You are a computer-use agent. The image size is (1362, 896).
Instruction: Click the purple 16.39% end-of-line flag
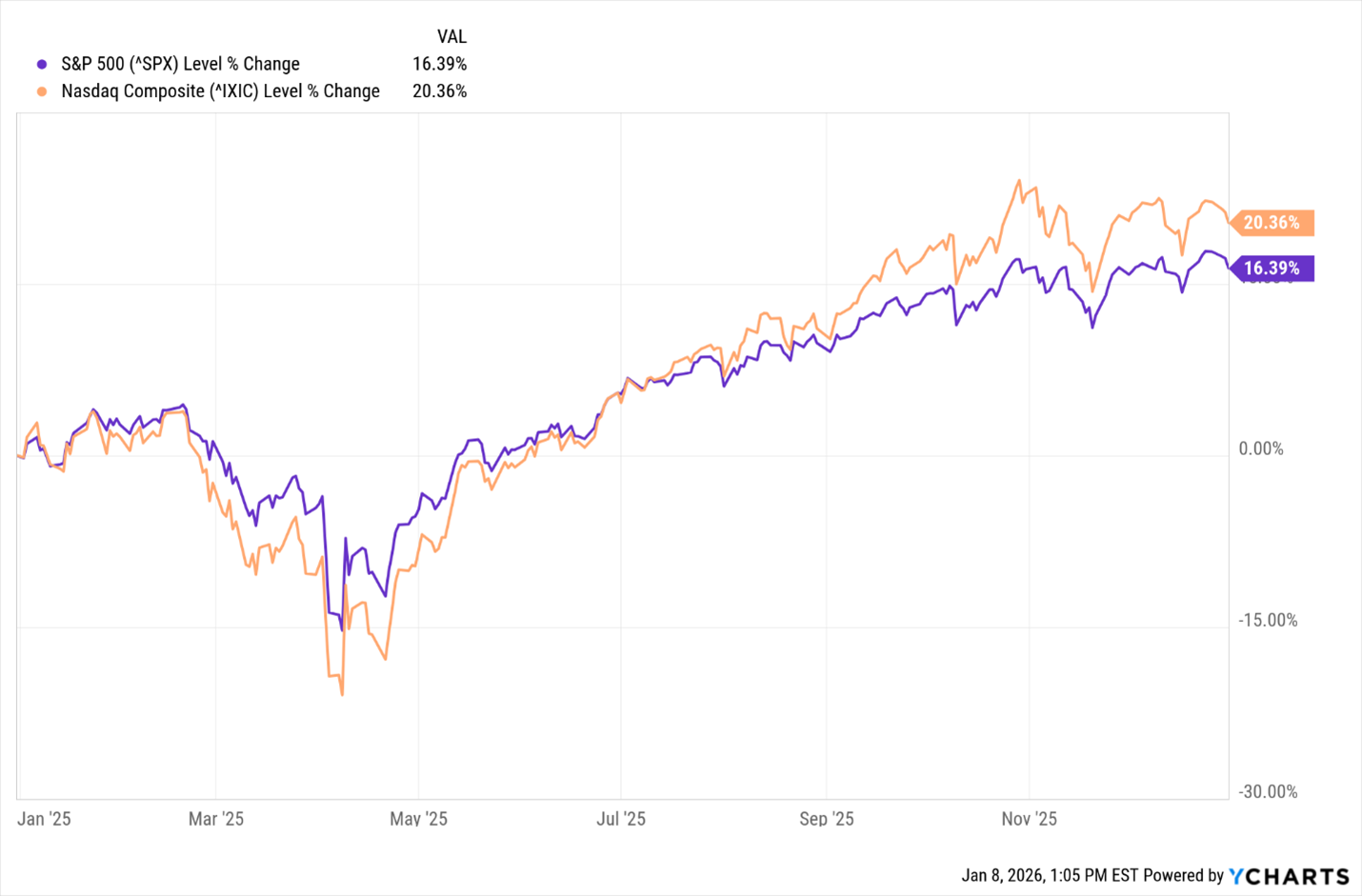pyautogui.click(x=1271, y=269)
